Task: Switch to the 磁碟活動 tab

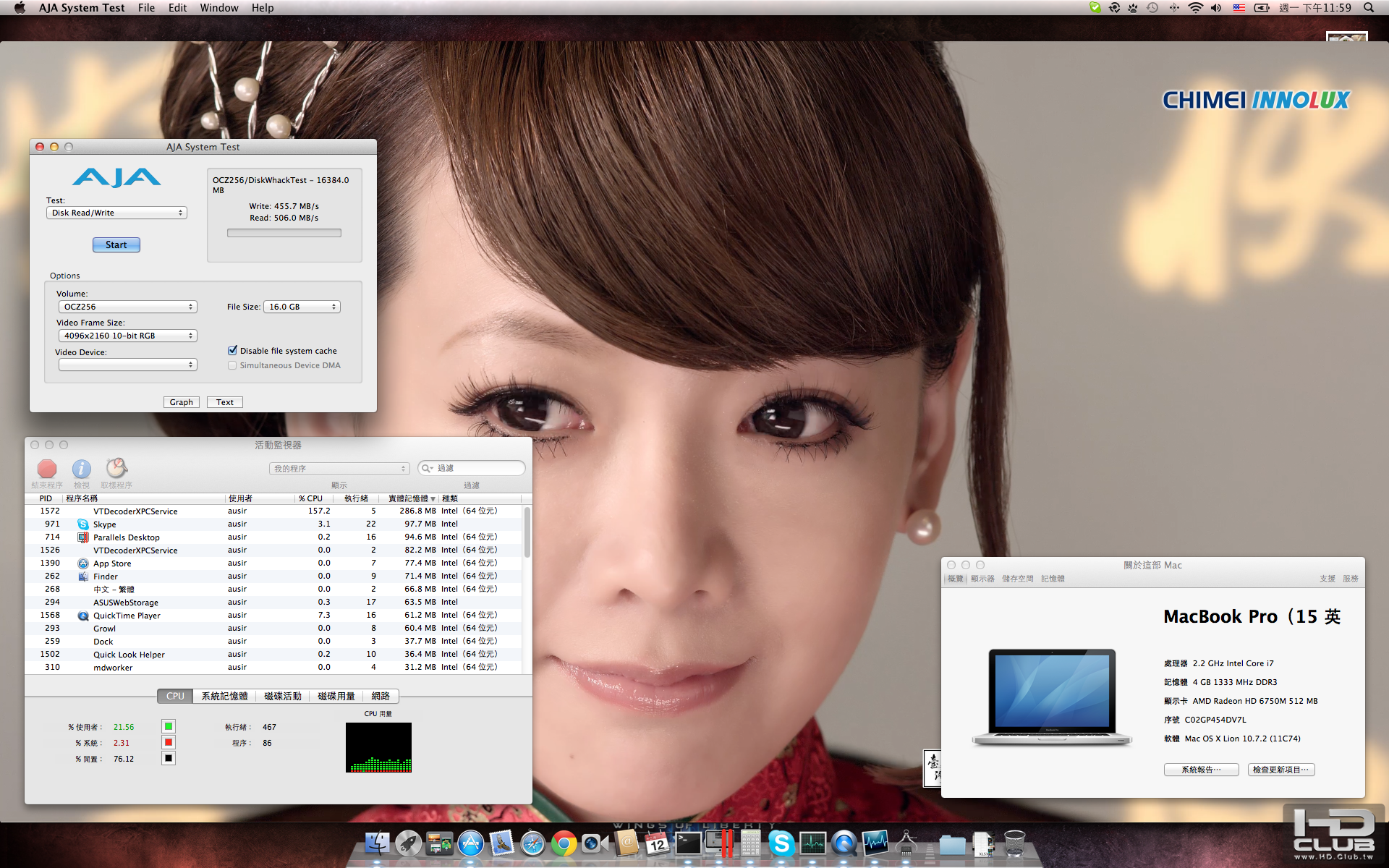Action: click(x=283, y=696)
